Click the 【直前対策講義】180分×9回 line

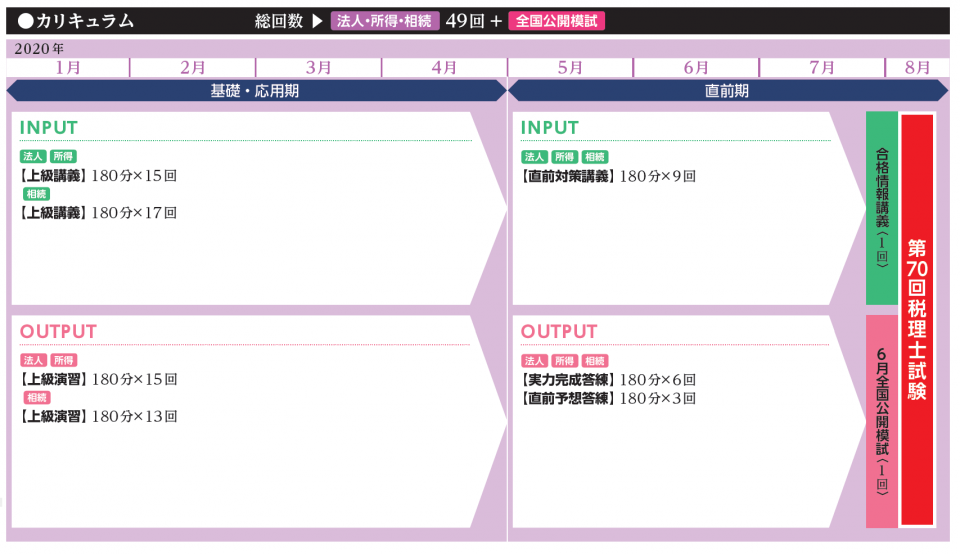pyautogui.click(x=608, y=176)
